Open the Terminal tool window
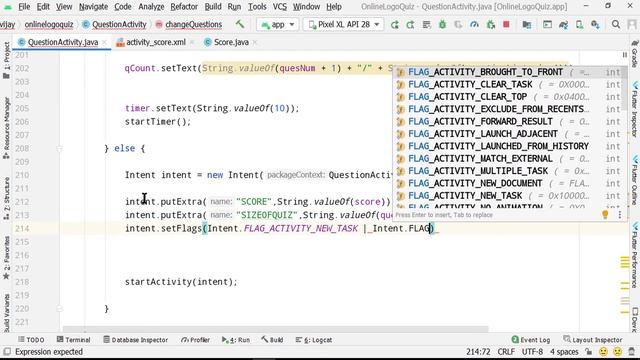Viewport: 640px width, 360px height. pos(73,340)
